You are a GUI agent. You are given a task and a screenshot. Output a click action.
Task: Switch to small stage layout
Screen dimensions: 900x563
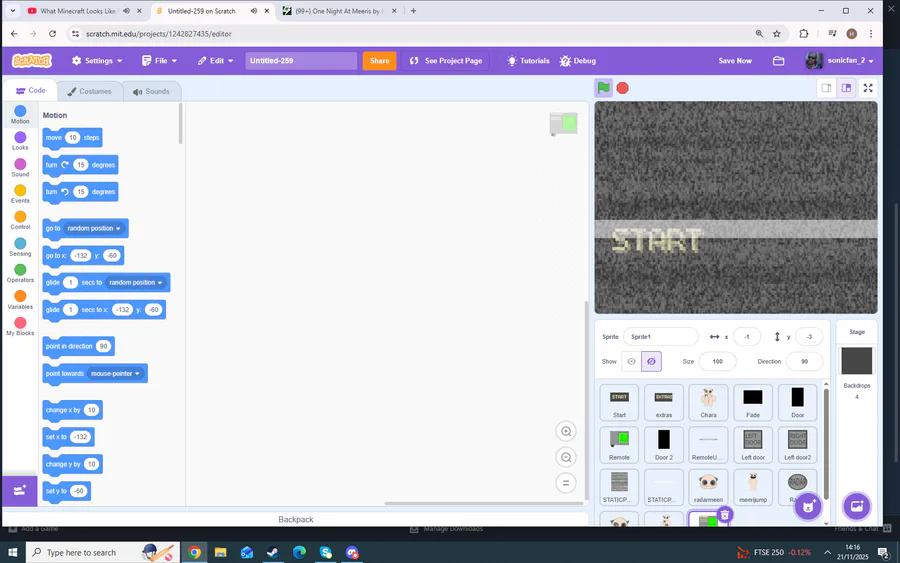pyautogui.click(x=826, y=88)
